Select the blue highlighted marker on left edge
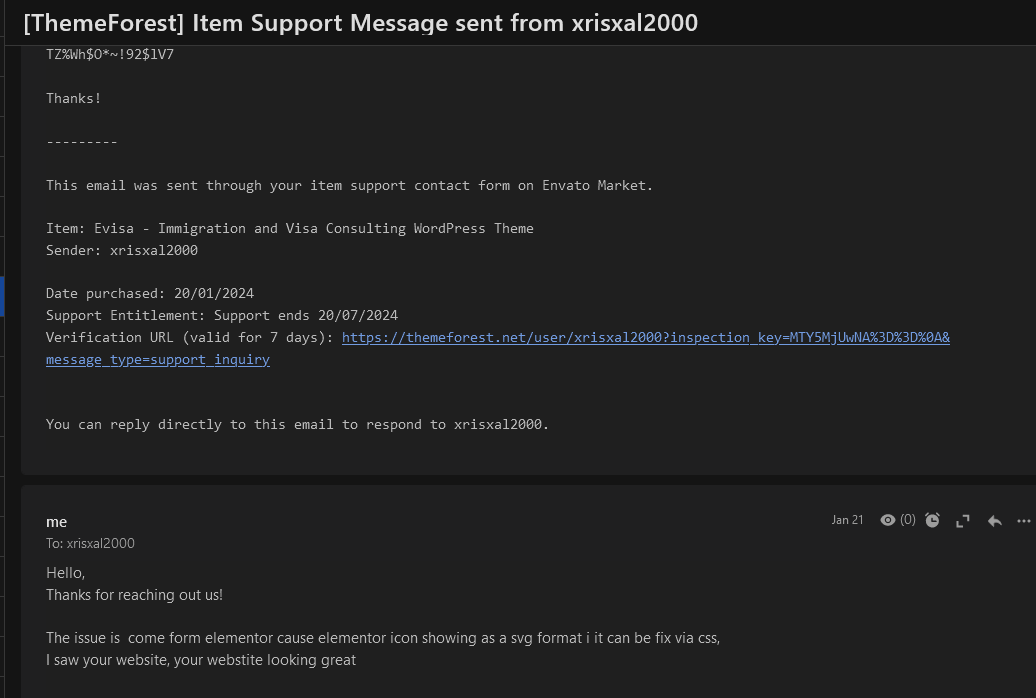Viewport: 1036px width, 698px height. [2, 296]
